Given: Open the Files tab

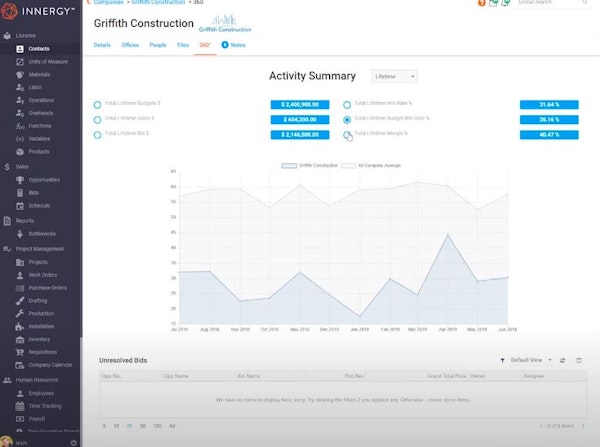Looking at the screenshot, I should (x=183, y=45).
